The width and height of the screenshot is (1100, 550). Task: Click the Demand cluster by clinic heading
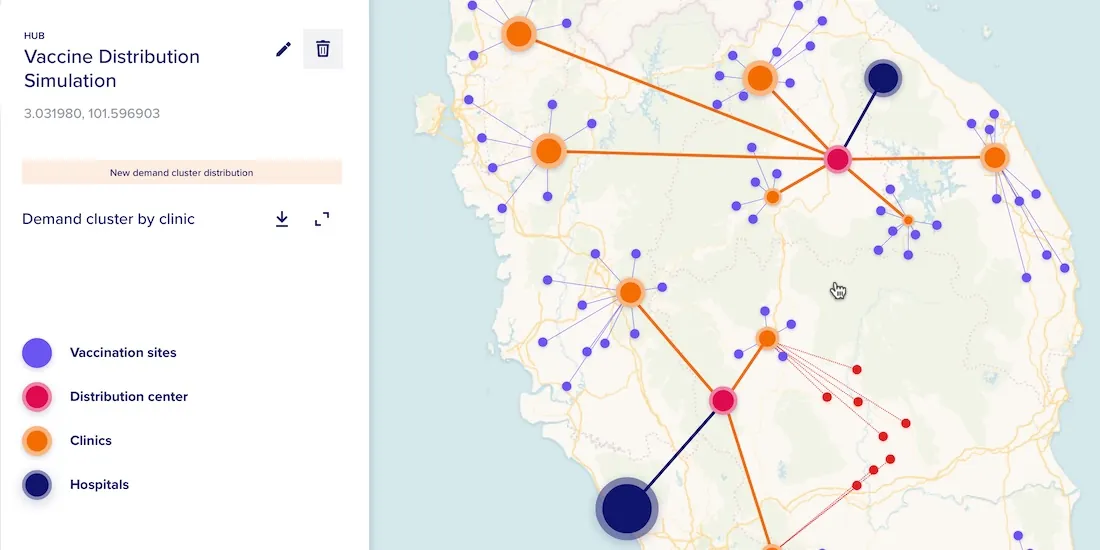click(108, 219)
